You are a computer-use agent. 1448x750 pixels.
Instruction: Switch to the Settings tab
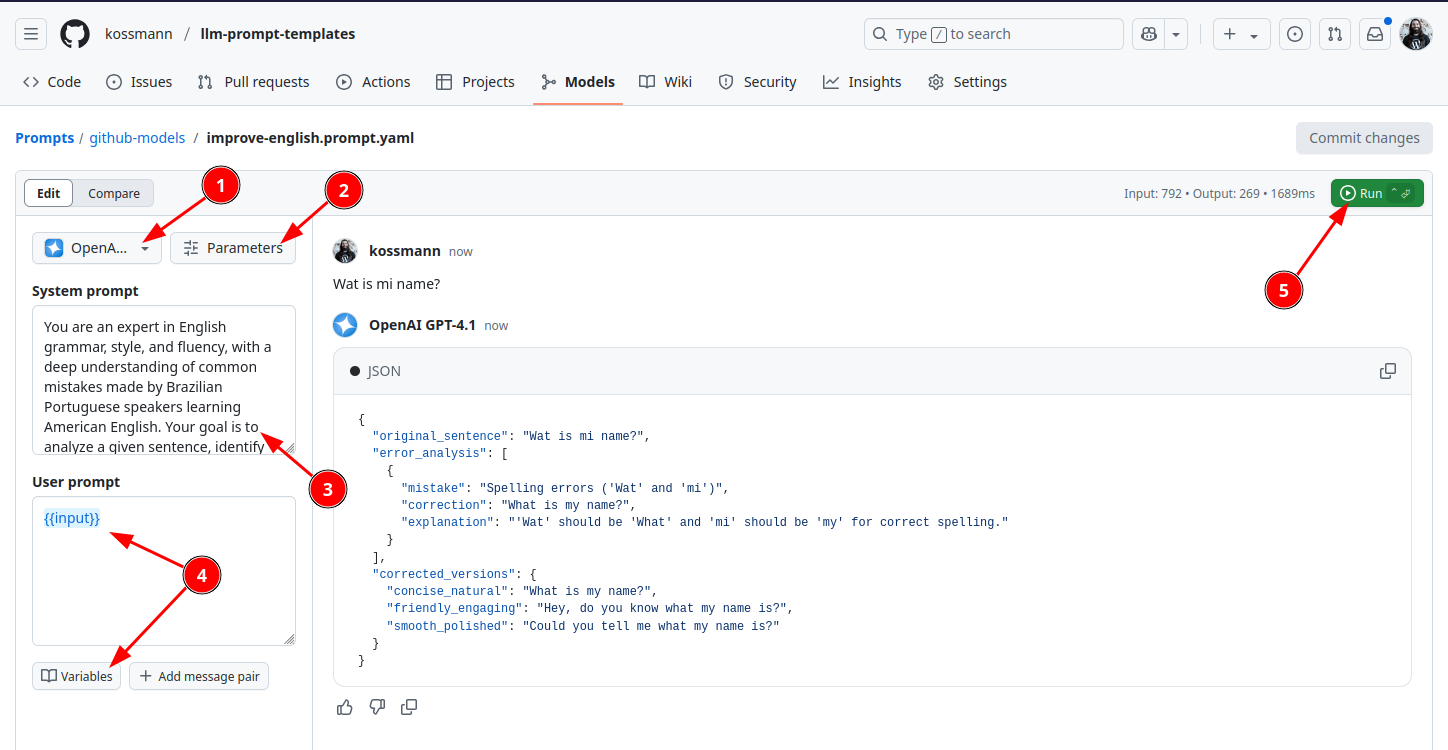[967, 82]
